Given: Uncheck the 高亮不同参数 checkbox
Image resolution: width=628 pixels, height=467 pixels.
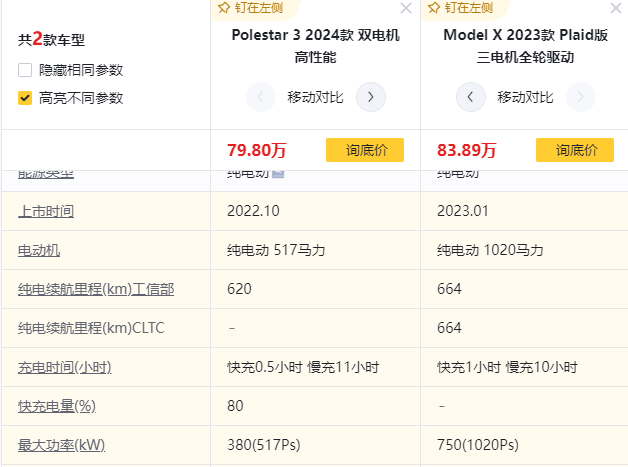Looking at the screenshot, I should click(25, 98).
